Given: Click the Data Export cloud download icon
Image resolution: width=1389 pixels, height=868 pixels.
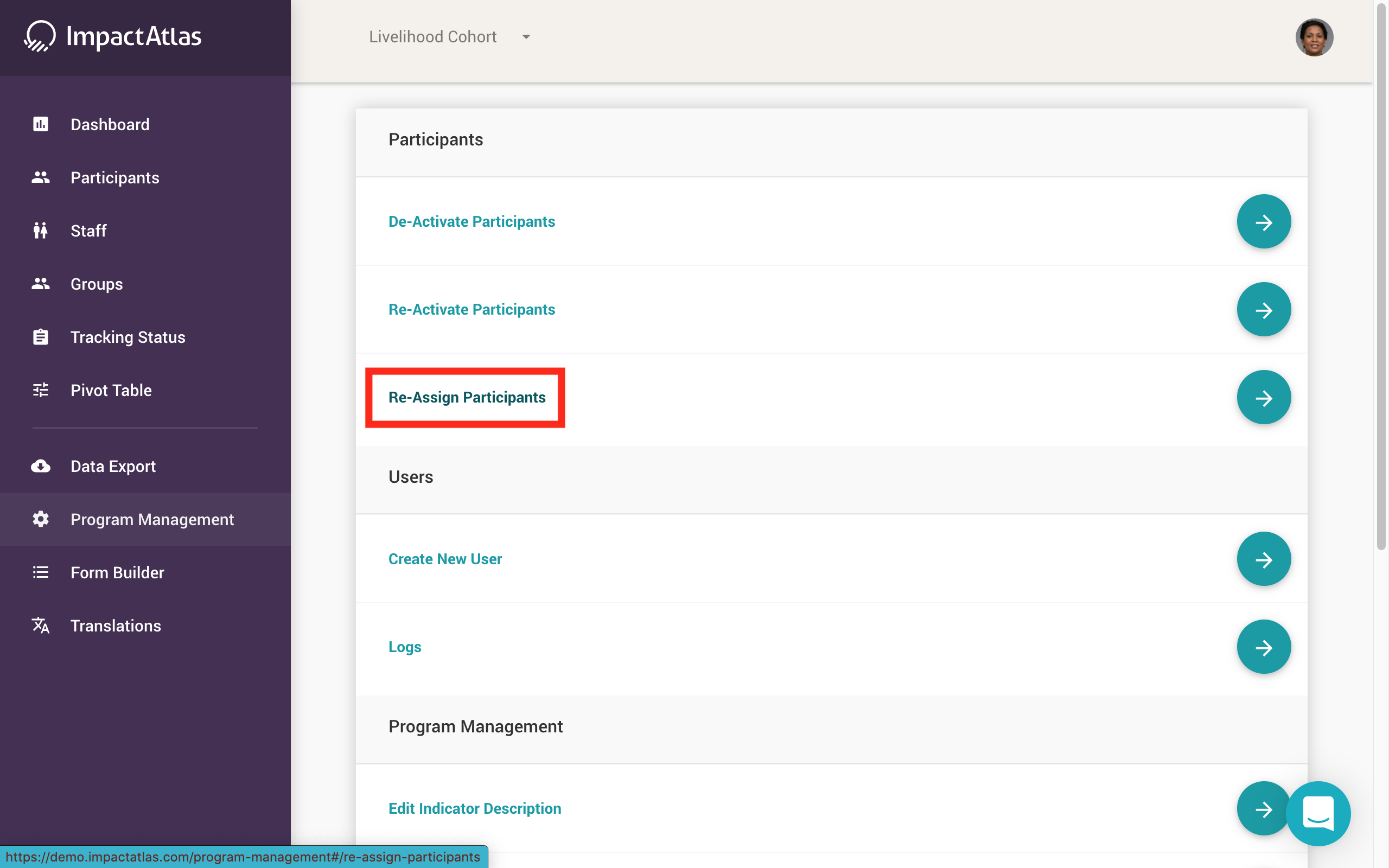Looking at the screenshot, I should pyautogui.click(x=40, y=466).
